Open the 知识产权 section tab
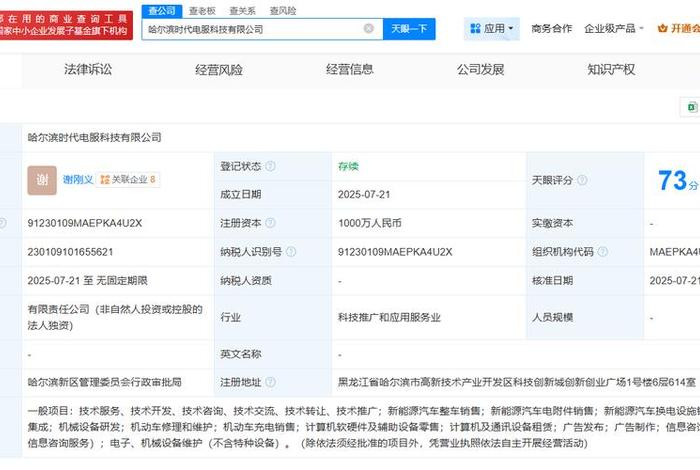The image size is (700, 470). (611, 69)
